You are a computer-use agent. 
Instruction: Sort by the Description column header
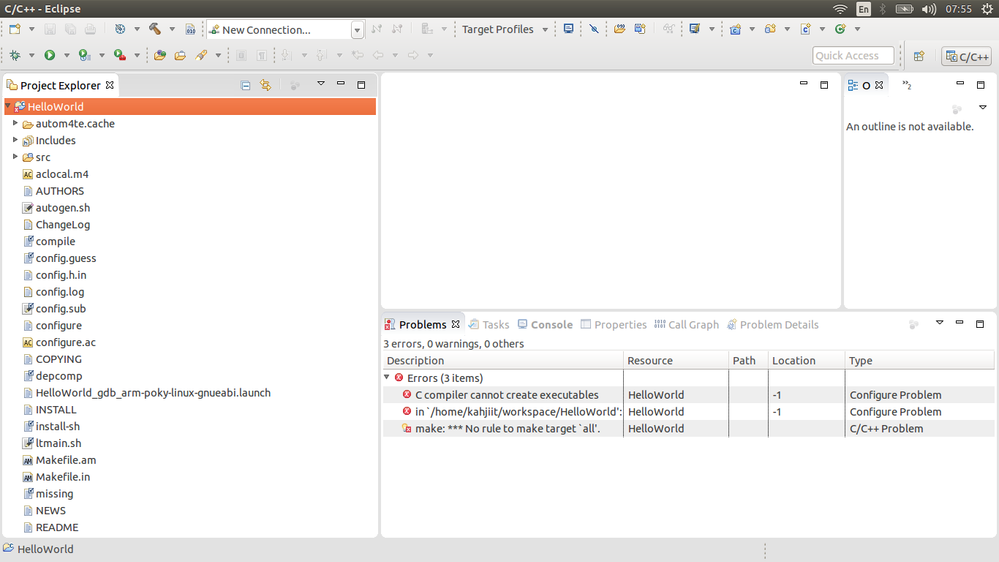pos(503,360)
